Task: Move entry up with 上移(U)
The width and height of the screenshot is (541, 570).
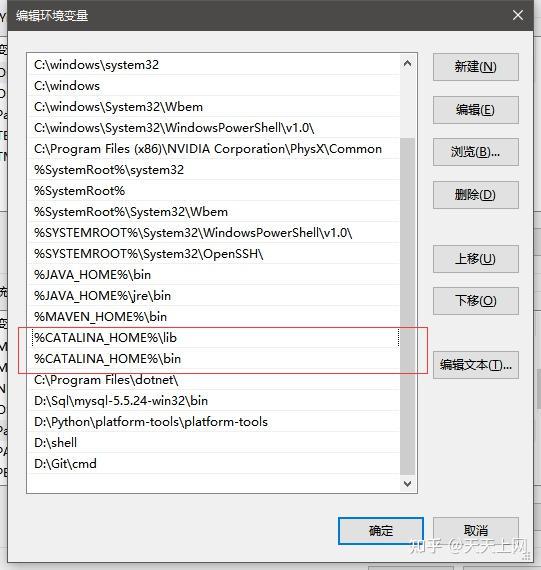Action: coord(475,259)
